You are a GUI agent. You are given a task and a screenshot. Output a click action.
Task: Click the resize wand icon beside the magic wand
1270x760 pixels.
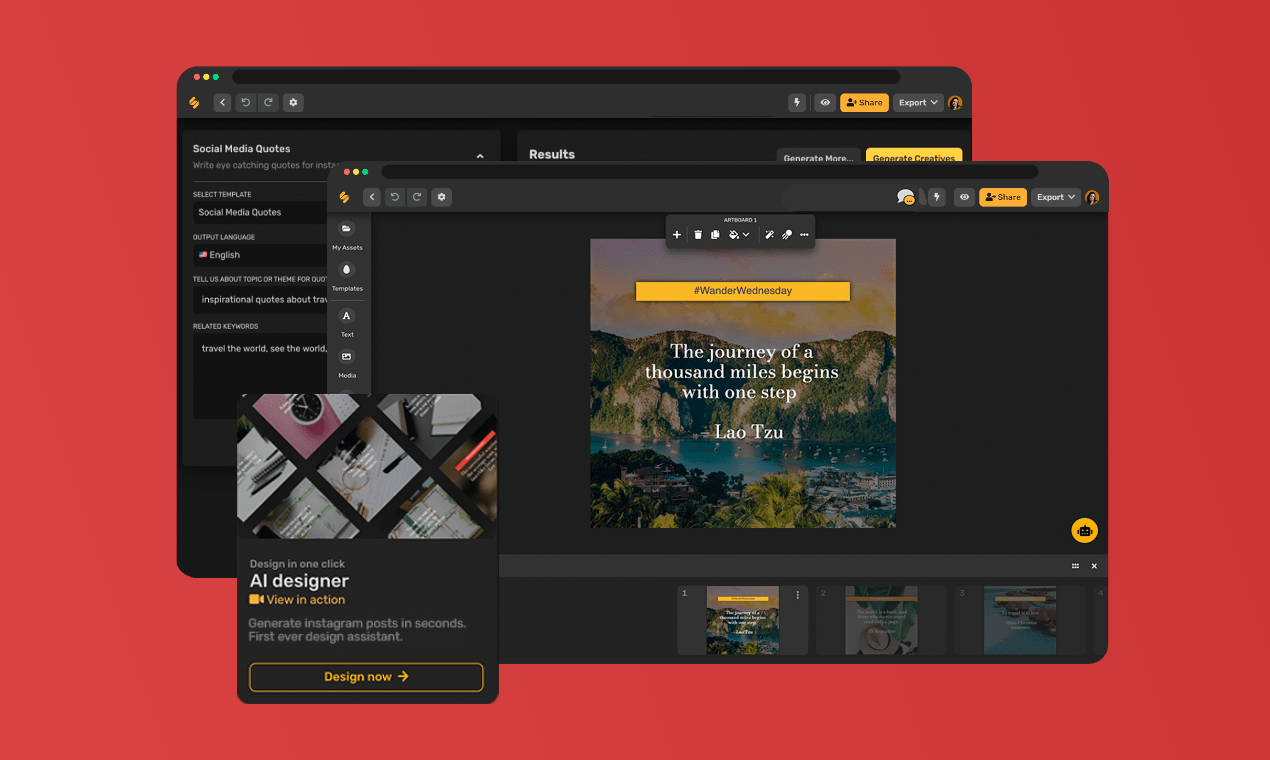(787, 235)
